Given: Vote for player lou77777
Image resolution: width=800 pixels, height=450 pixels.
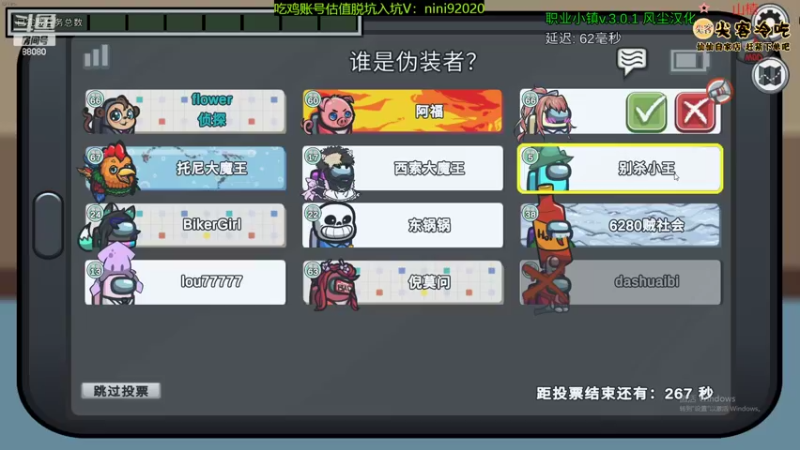Looking at the screenshot, I should 185,283.
